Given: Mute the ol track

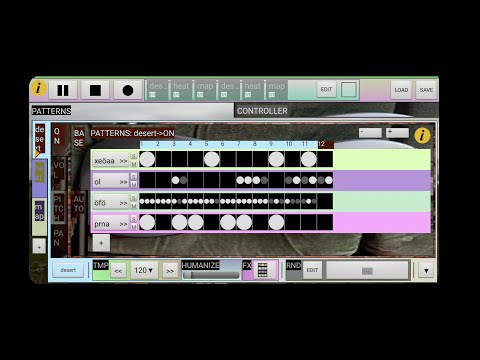Looking at the screenshot, I should tap(133, 185).
